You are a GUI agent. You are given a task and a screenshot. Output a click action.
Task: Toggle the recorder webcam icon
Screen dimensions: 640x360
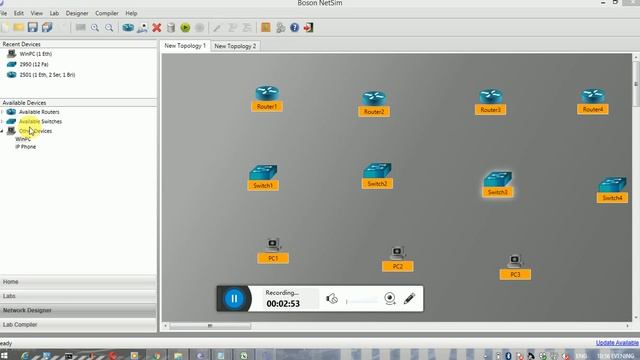click(390, 299)
